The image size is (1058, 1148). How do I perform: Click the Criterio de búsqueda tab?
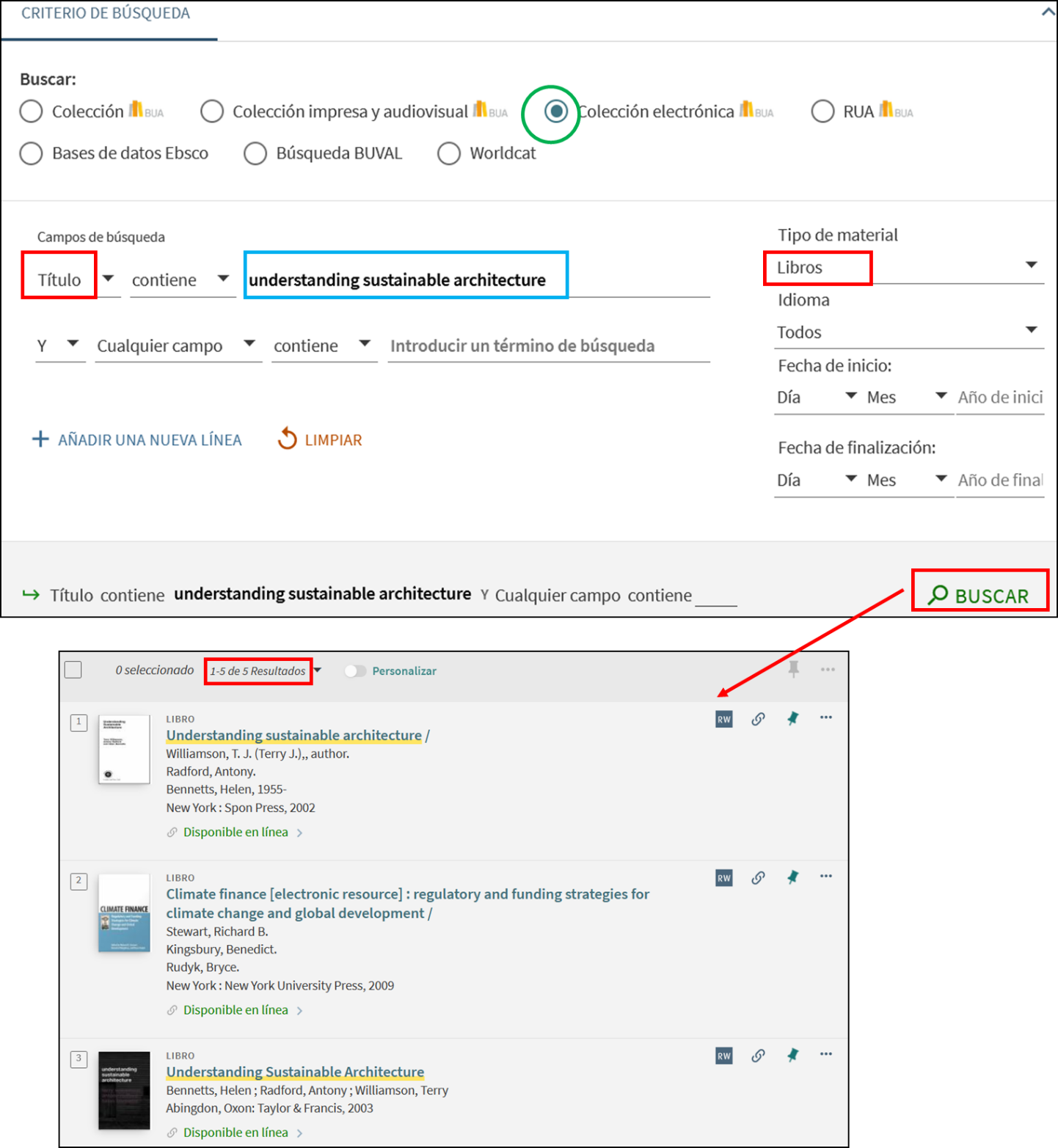(x=106, y=14)
